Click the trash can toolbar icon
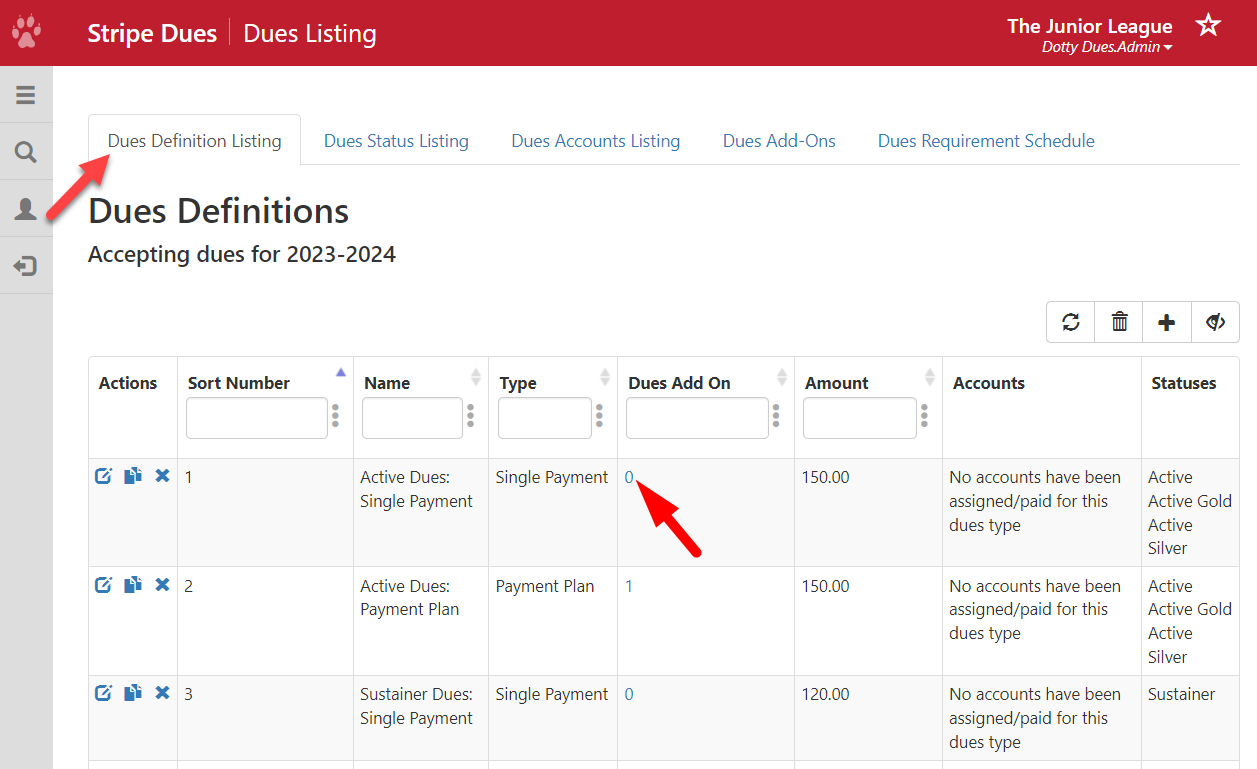 pyautogui.click(x=1119, y=322)
